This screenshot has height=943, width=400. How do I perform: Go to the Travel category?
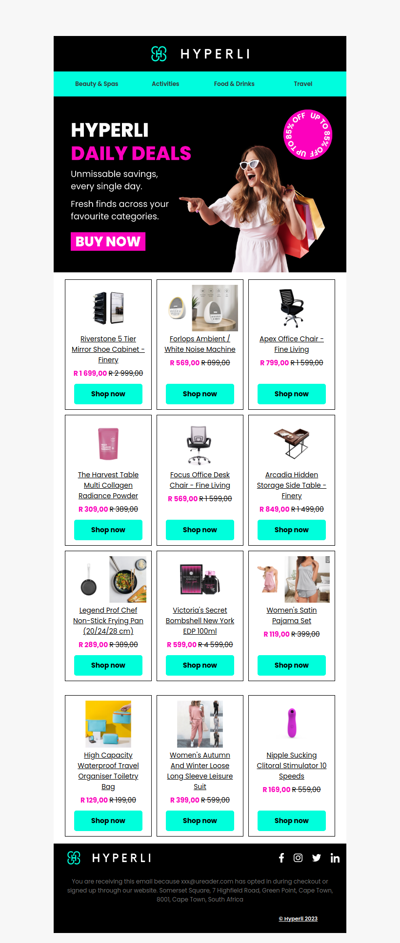click(303, 84)
